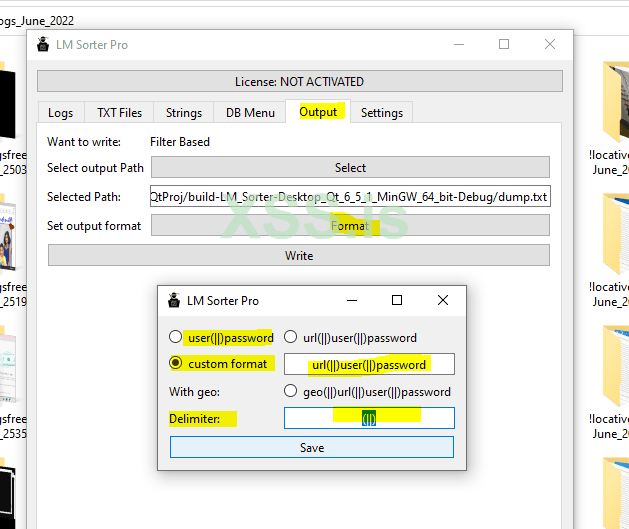This screenshot has height=529, width=629.
Task: Click Select to choose output path
Action: pyautogui.click(x=350, y=167)
